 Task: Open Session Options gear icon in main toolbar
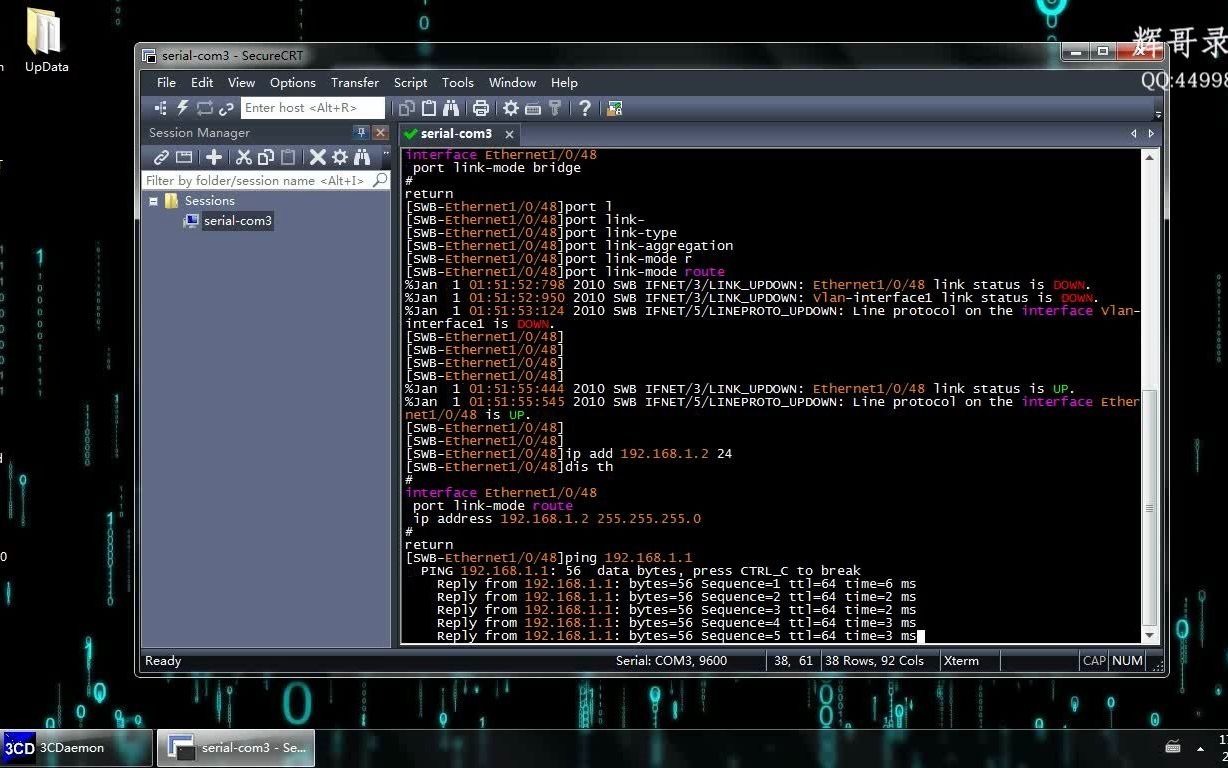tap(511, 108)
